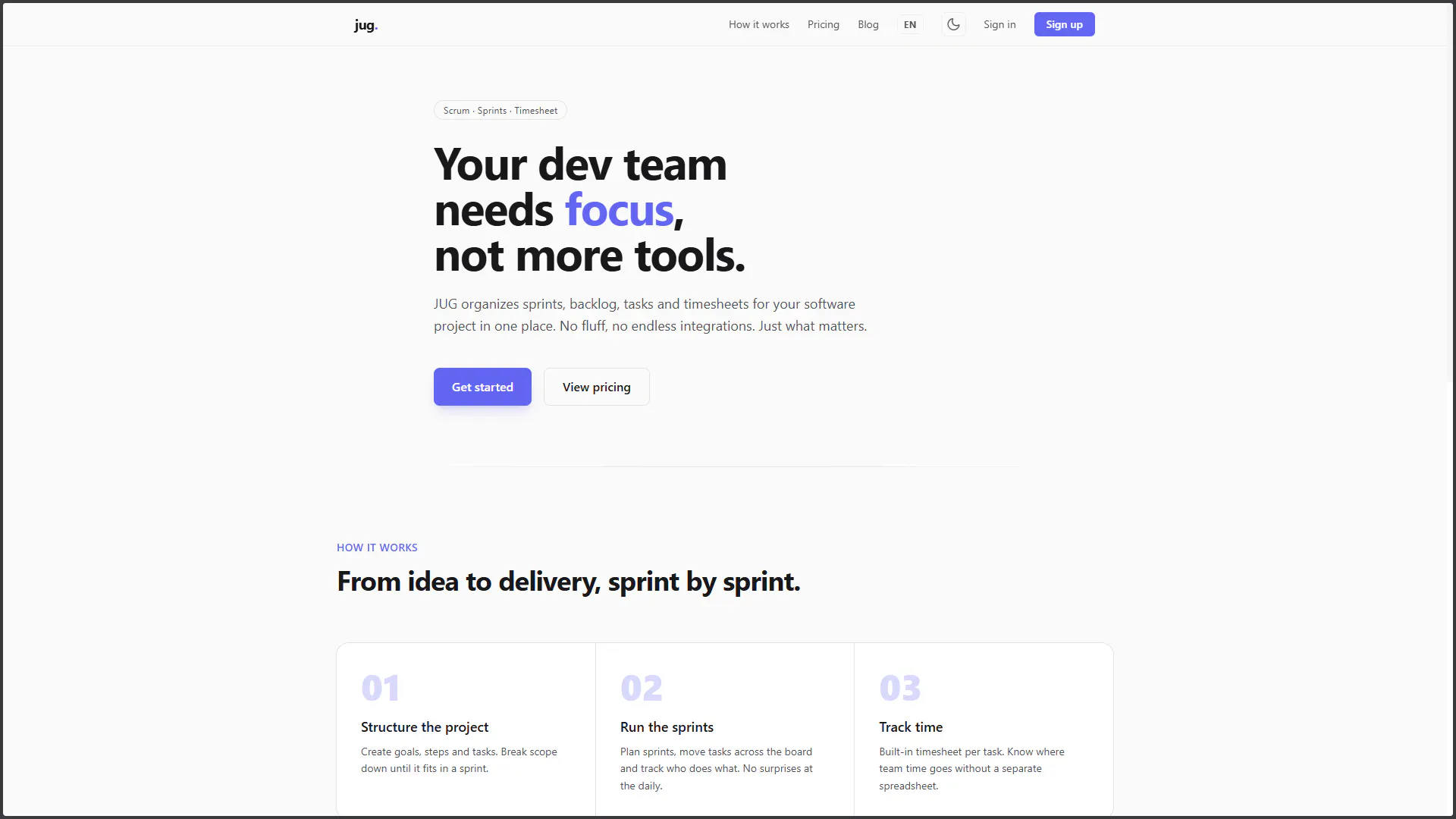Click the Create goals, steps and tasks description
Image resolution: width=1456 pixels, height=819 pixels.
click(459, 760)
